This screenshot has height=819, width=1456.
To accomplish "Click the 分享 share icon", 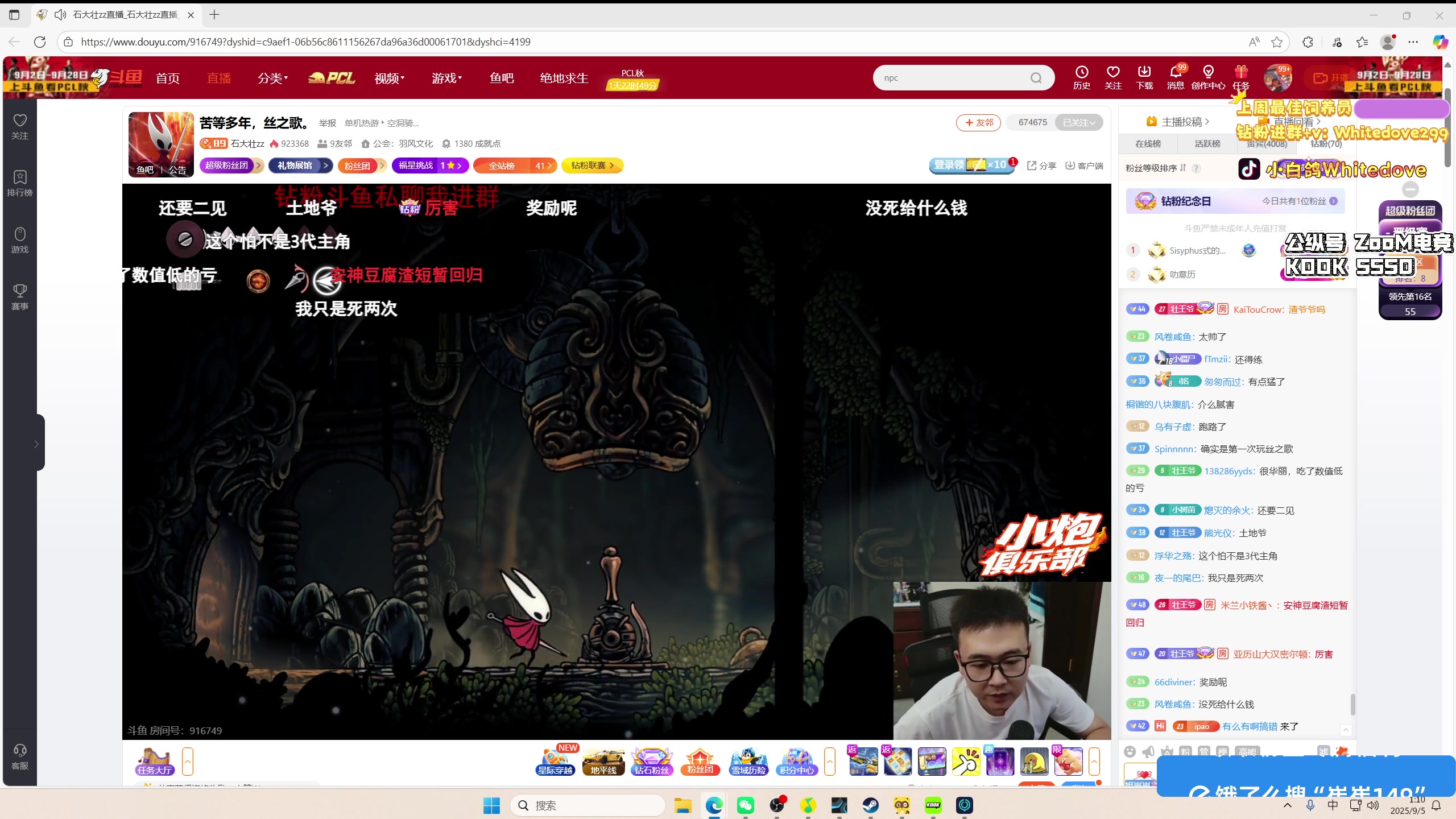I will (1041, 166).
